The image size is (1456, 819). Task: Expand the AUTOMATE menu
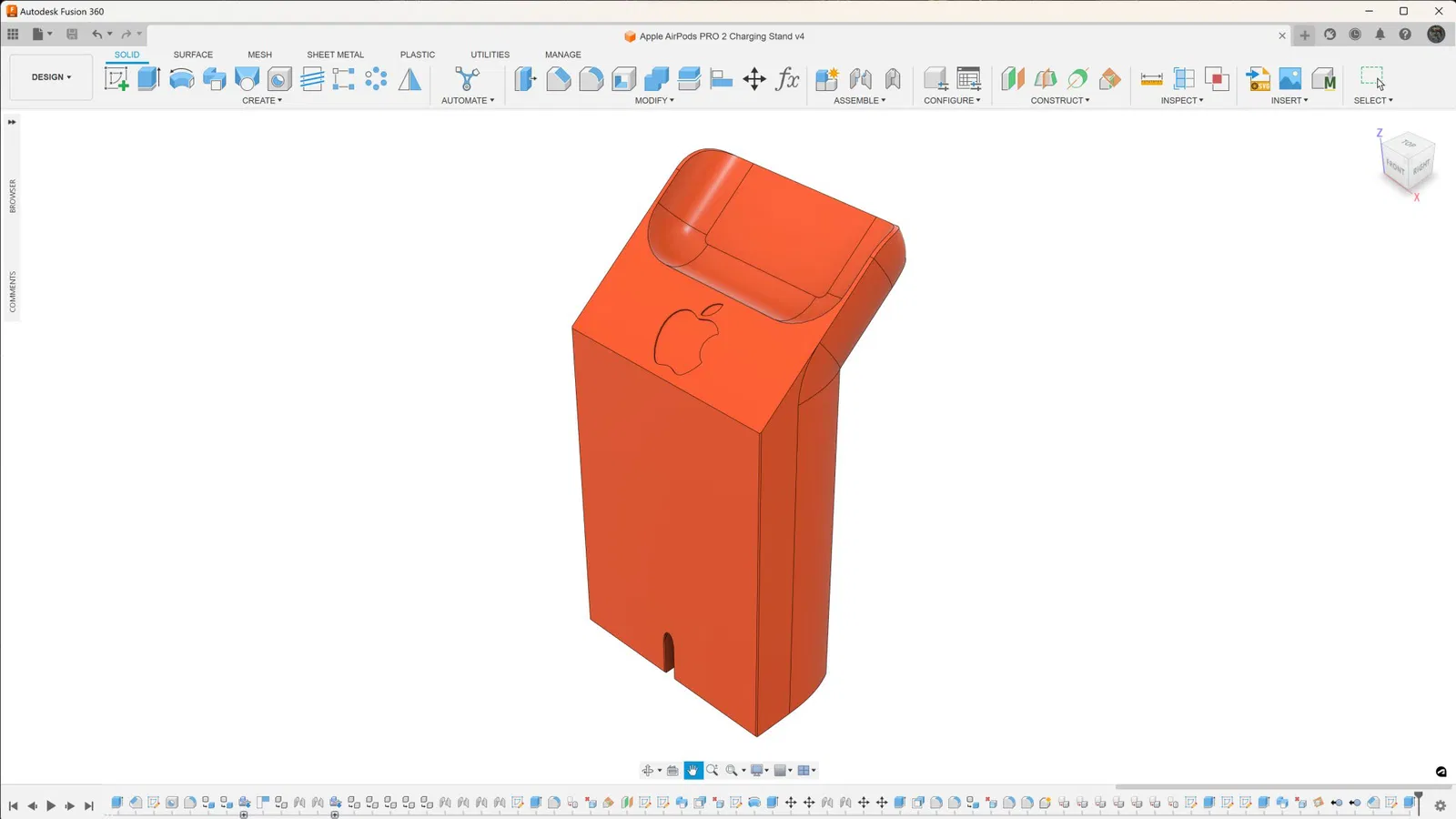(x=468, y=101)
